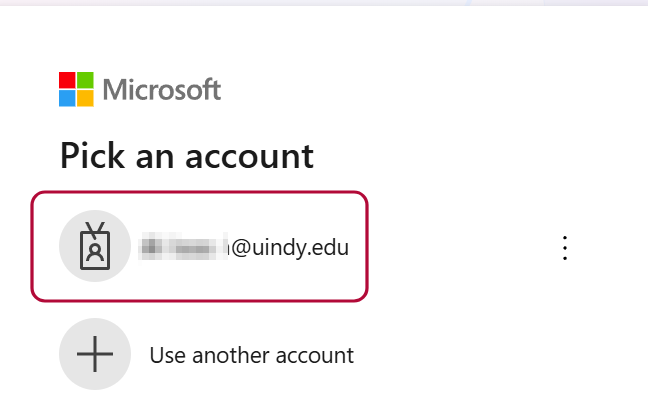The width and height of the screenshot is (648, 403).
Task: Expand more options for the uindy.edu account
Action: click(565, 248)
